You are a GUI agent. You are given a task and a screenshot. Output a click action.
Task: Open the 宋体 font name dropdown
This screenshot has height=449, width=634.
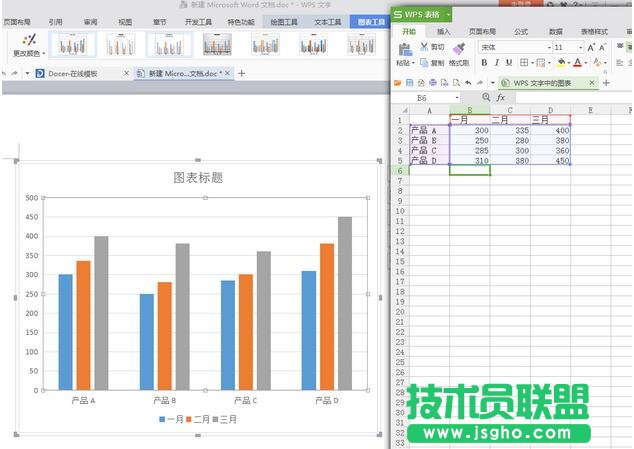click(x=549, y=48)
